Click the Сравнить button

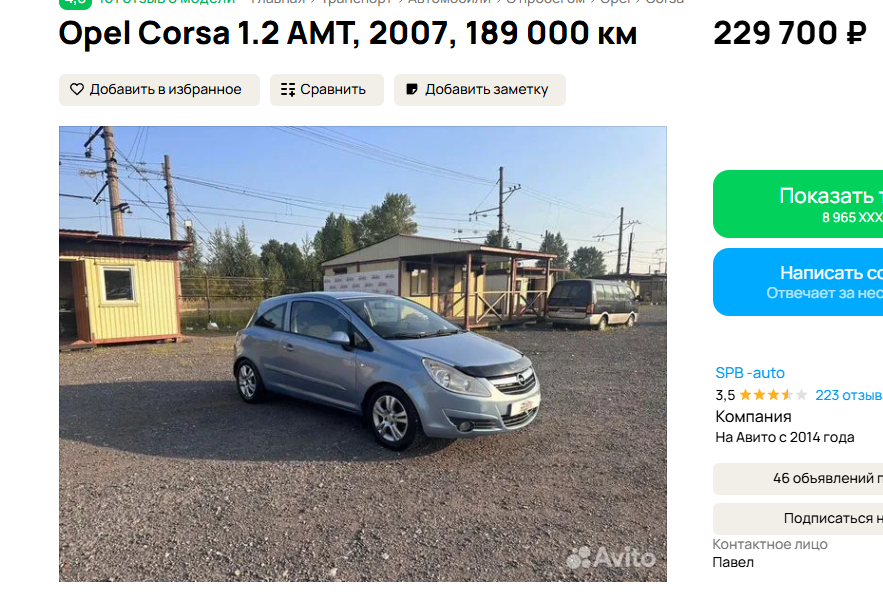[327, 90]
